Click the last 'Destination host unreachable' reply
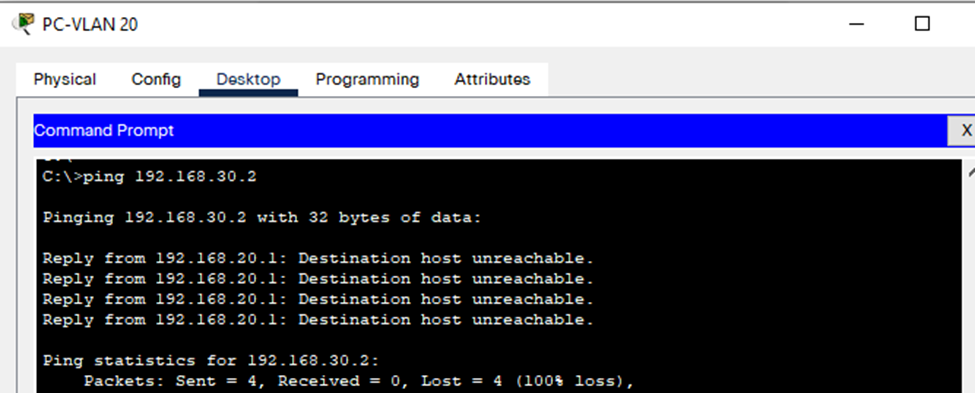Viewport: 975px width, 393px height. point(318,320)
